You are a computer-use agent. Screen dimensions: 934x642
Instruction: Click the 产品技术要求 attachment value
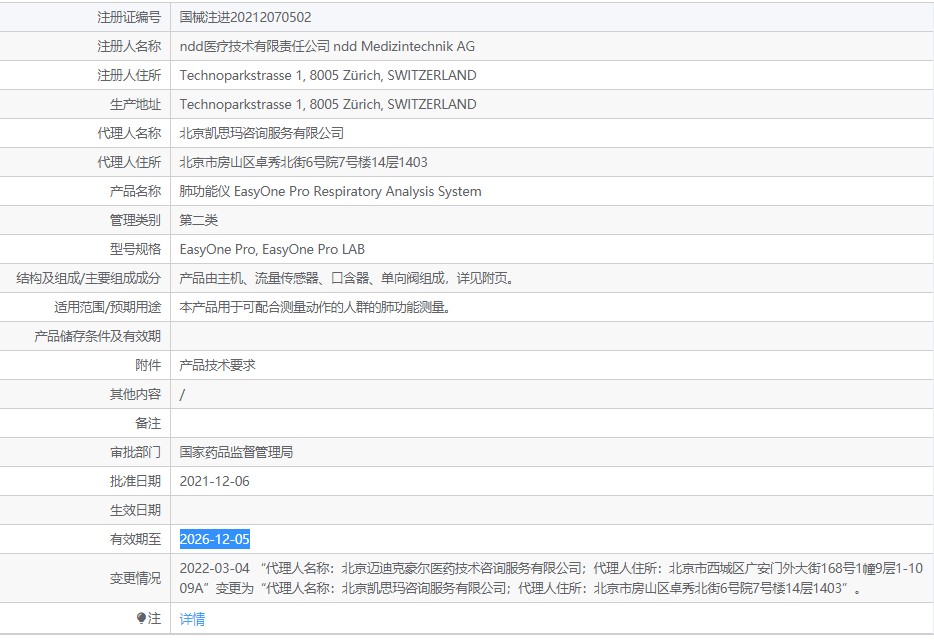(x=217, y=365)
